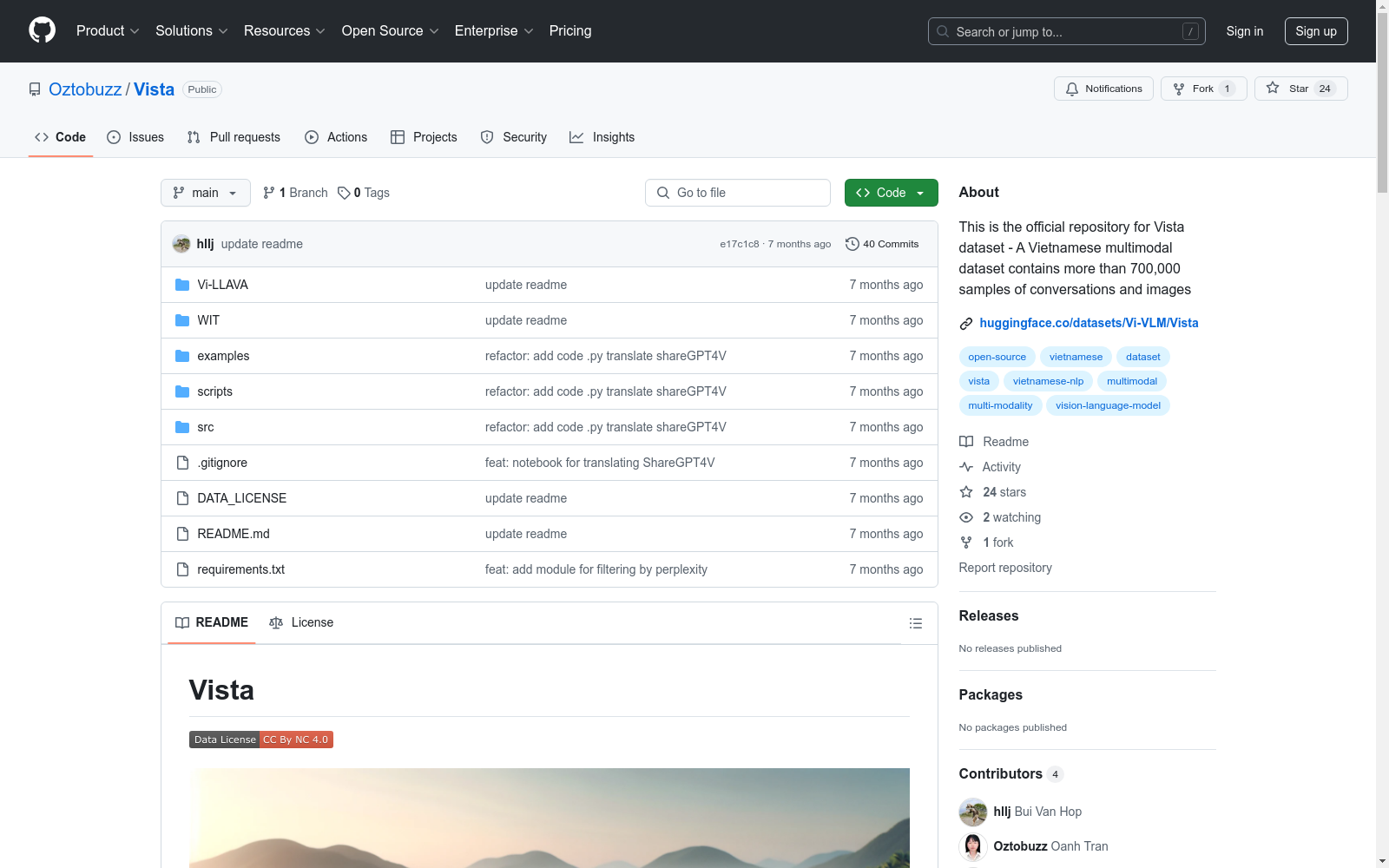Click the watching eye icon

click(x=966, y=517)
